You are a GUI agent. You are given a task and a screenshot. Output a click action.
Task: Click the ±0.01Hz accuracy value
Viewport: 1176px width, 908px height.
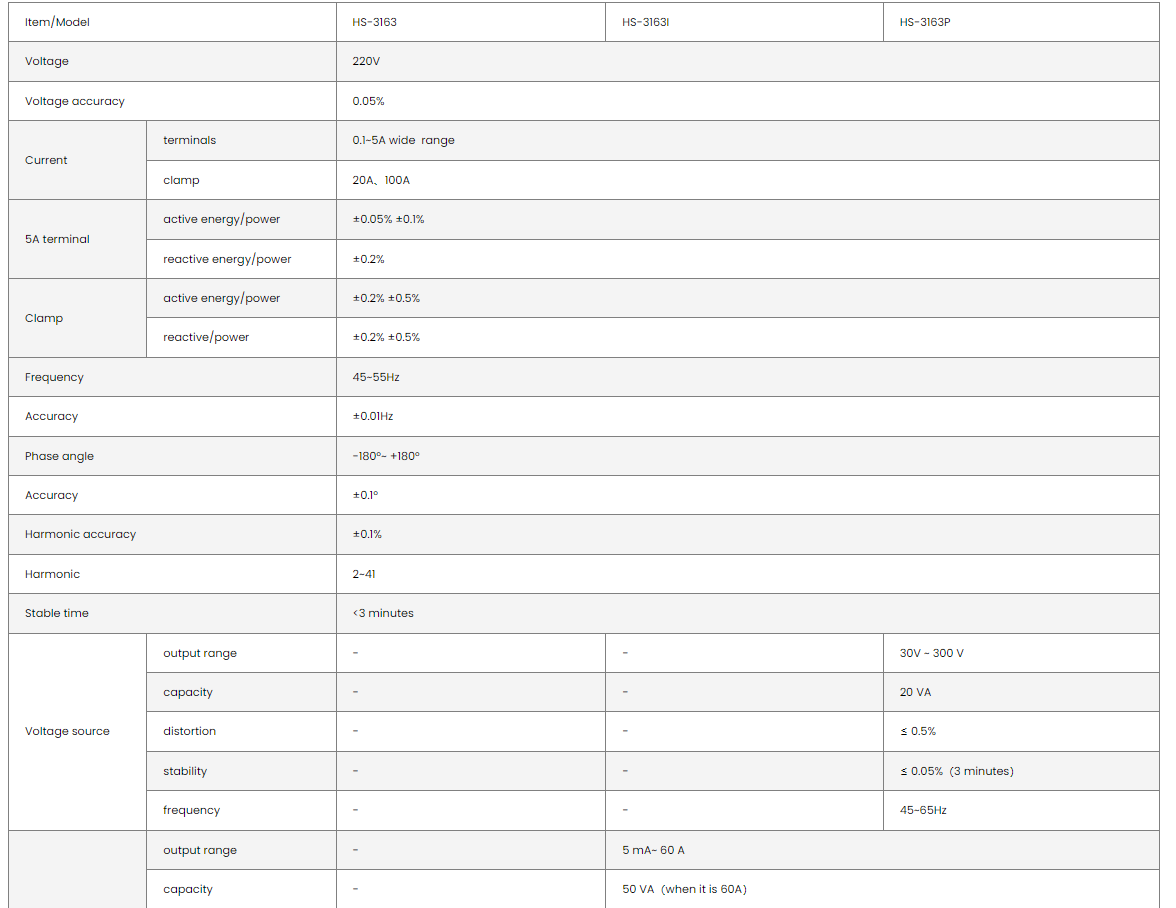click(373, 416)
